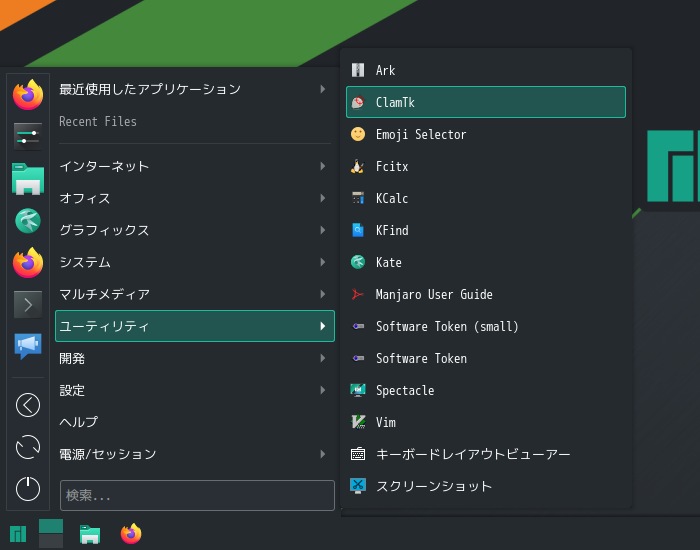Expand the グラフィックス category
This screenshot has height=550, width=700.
(x=195, y=230)
